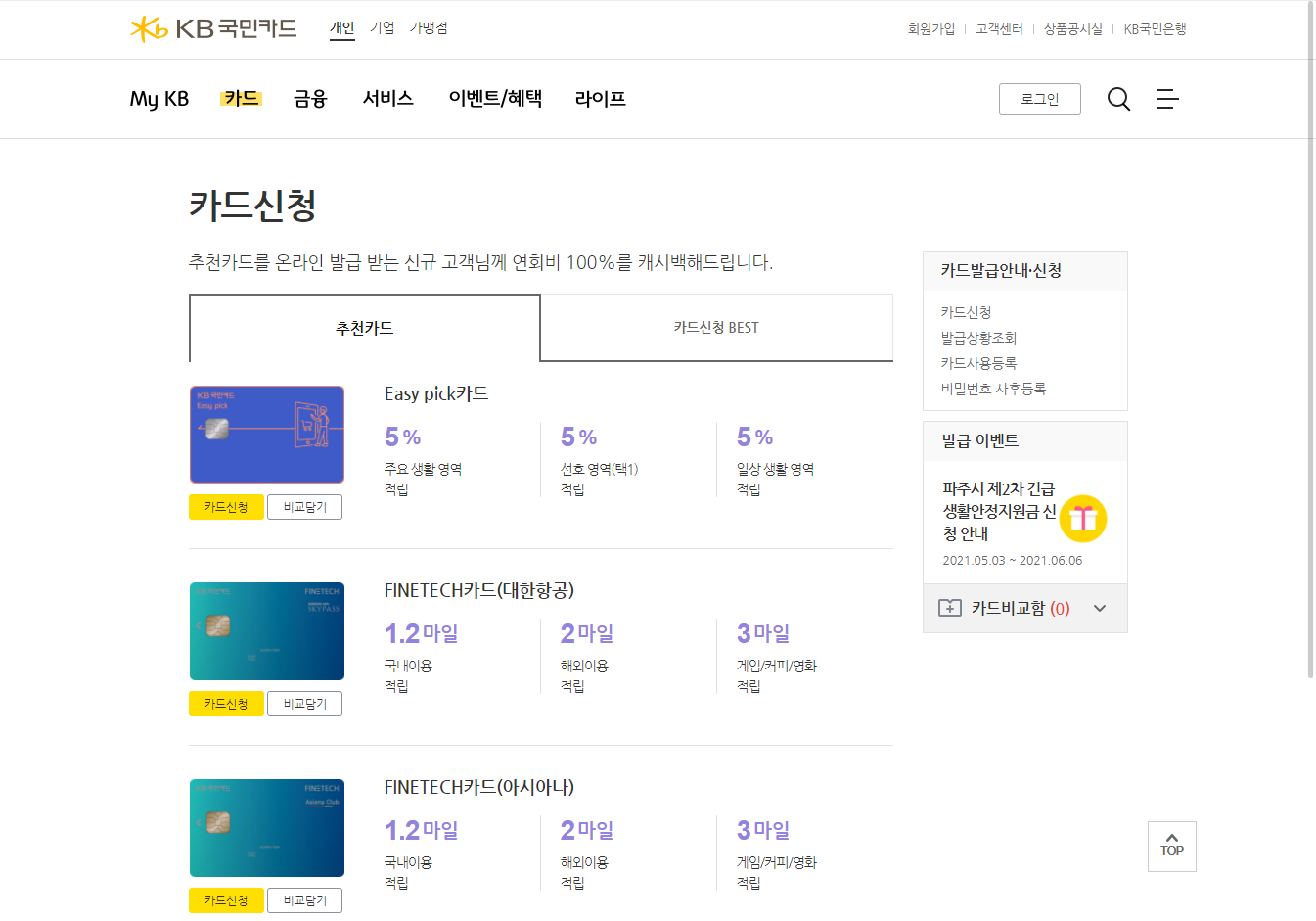The image size is (1316, 921).
Task: Click the 발급 이벤트 panel heading
Action: (980, 441)
